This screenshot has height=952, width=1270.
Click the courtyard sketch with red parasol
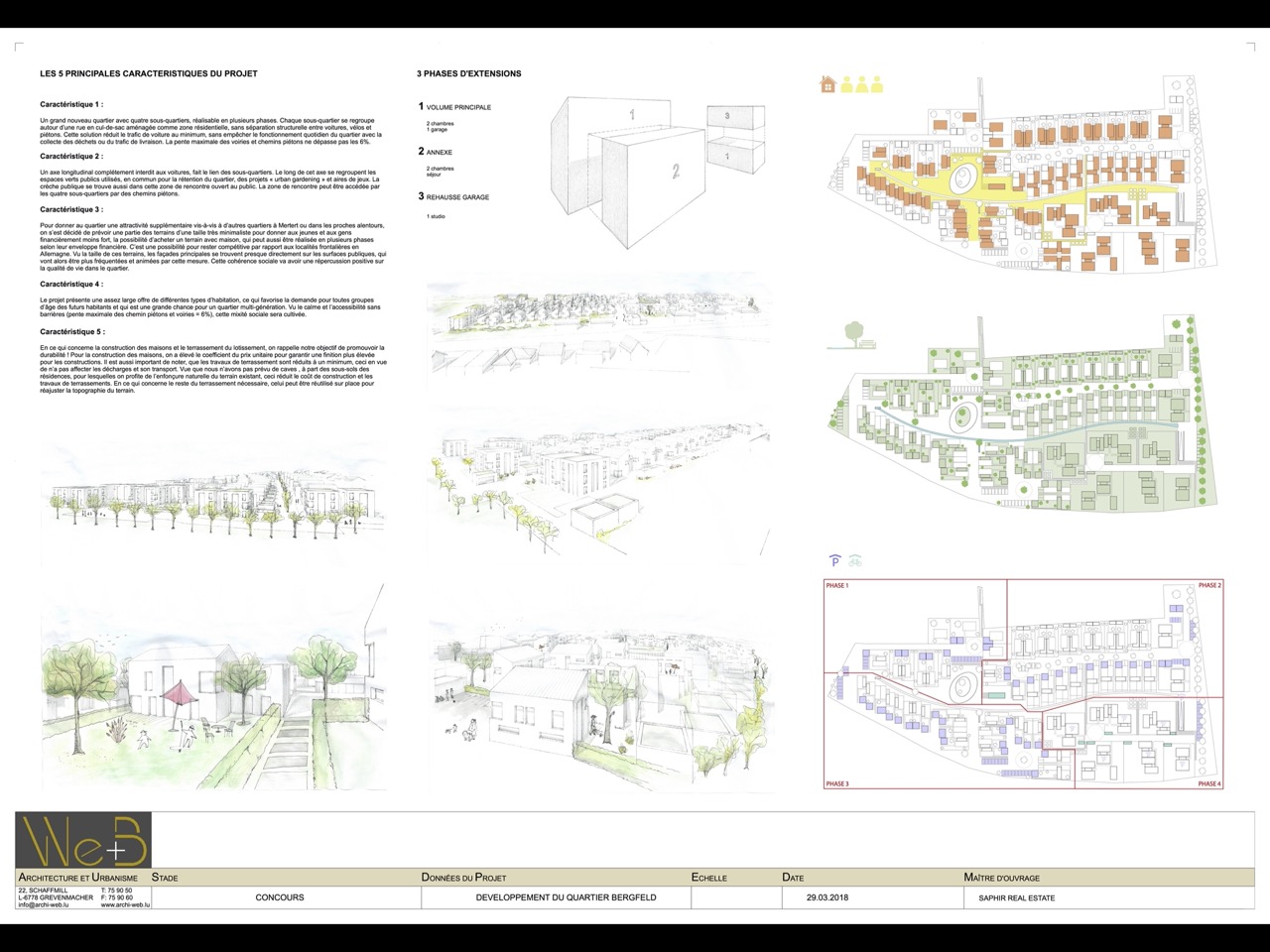(x=213, y=689)
